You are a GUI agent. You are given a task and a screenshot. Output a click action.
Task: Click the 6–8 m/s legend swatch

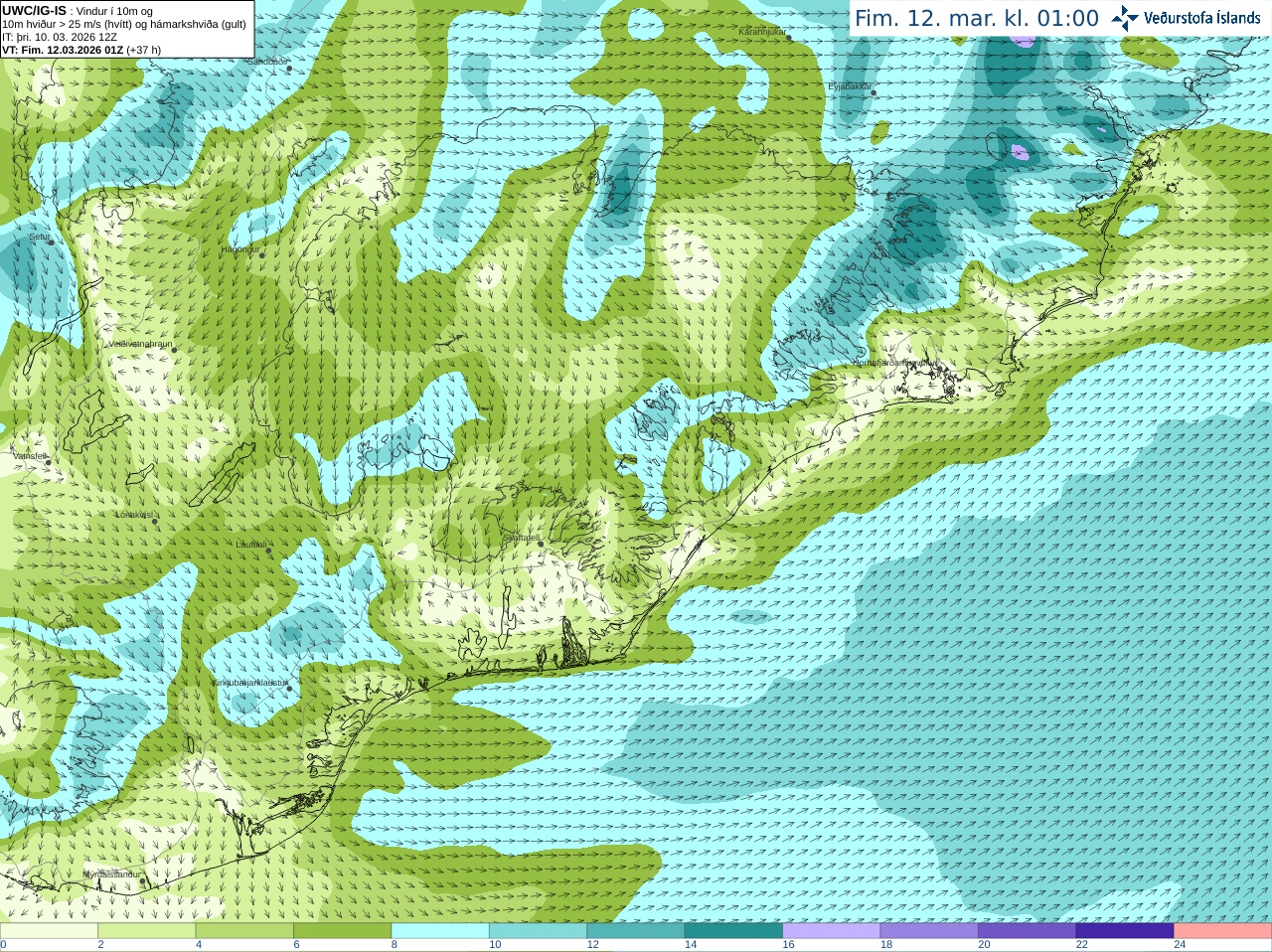(343, 931)
